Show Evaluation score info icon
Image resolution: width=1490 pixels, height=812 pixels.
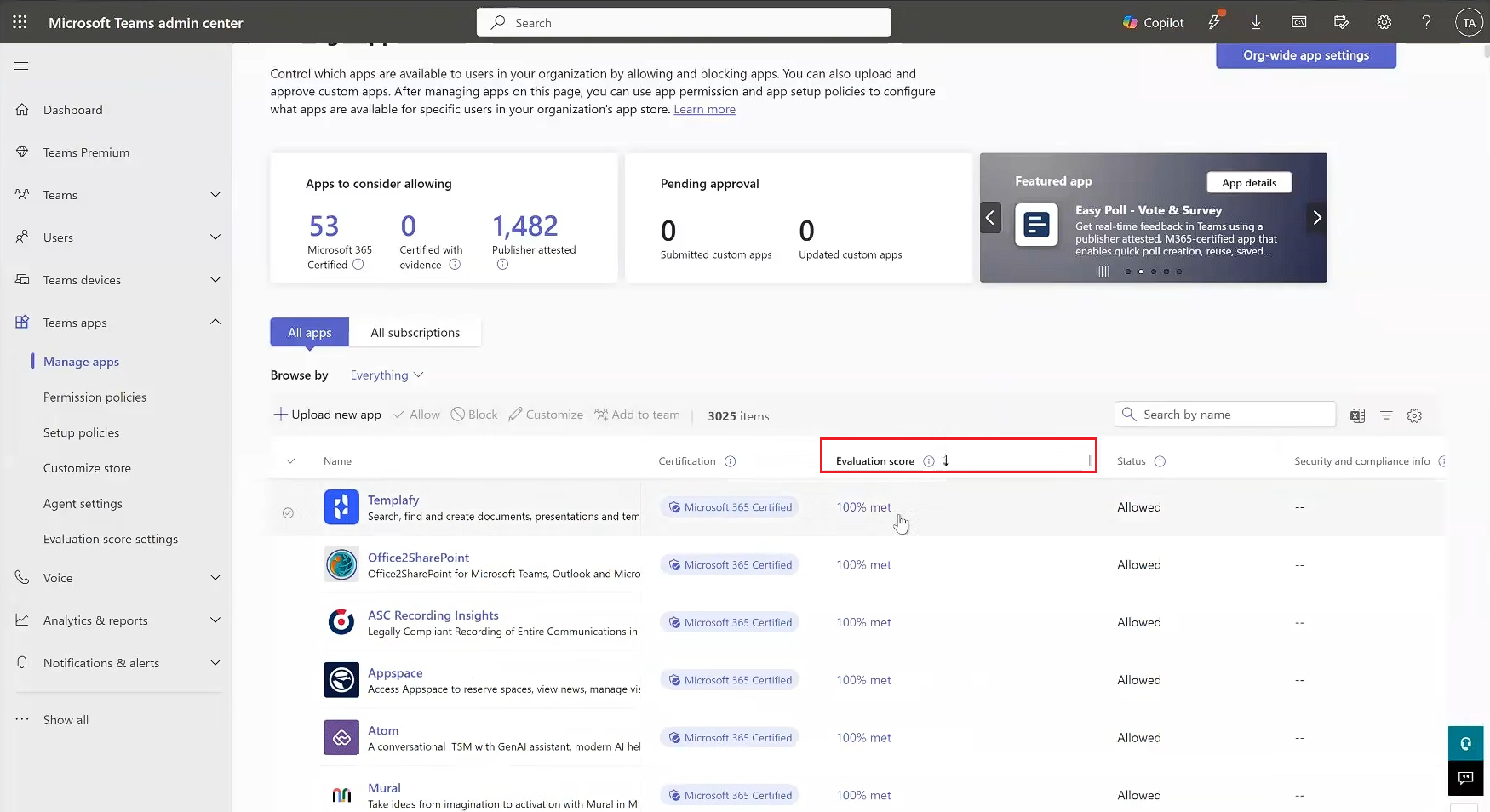coord(929,461)
